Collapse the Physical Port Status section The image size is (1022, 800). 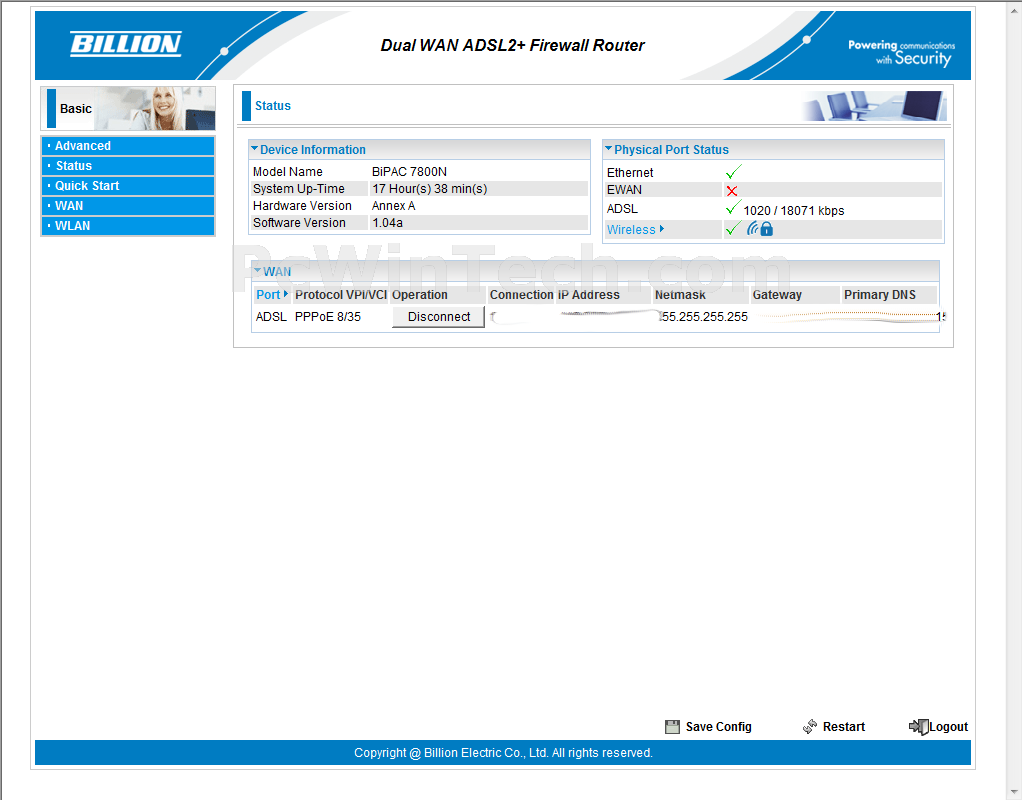[x=609, y=149]
